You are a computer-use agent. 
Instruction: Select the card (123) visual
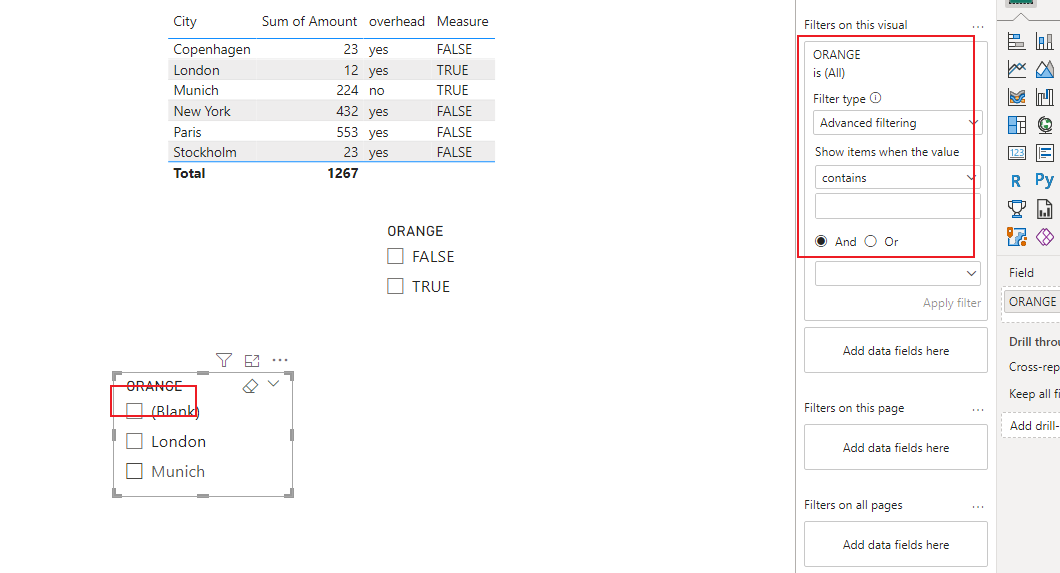click(1016, 153)
